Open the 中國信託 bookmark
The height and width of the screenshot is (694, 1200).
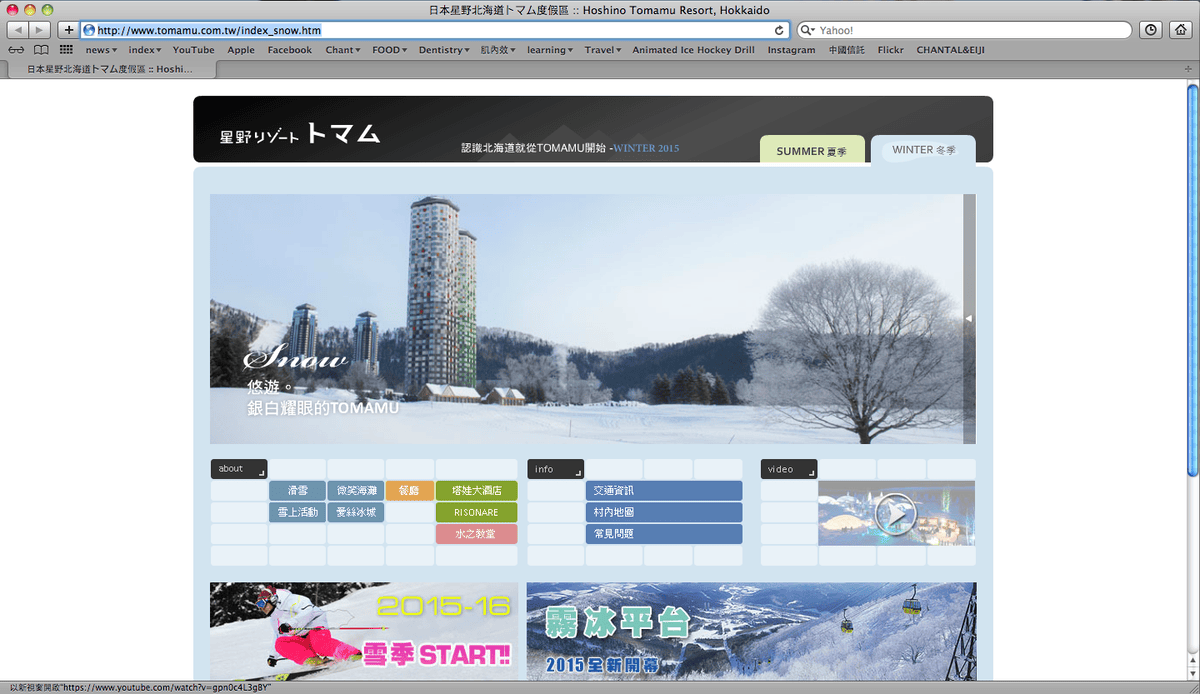[x=847, y=49]
